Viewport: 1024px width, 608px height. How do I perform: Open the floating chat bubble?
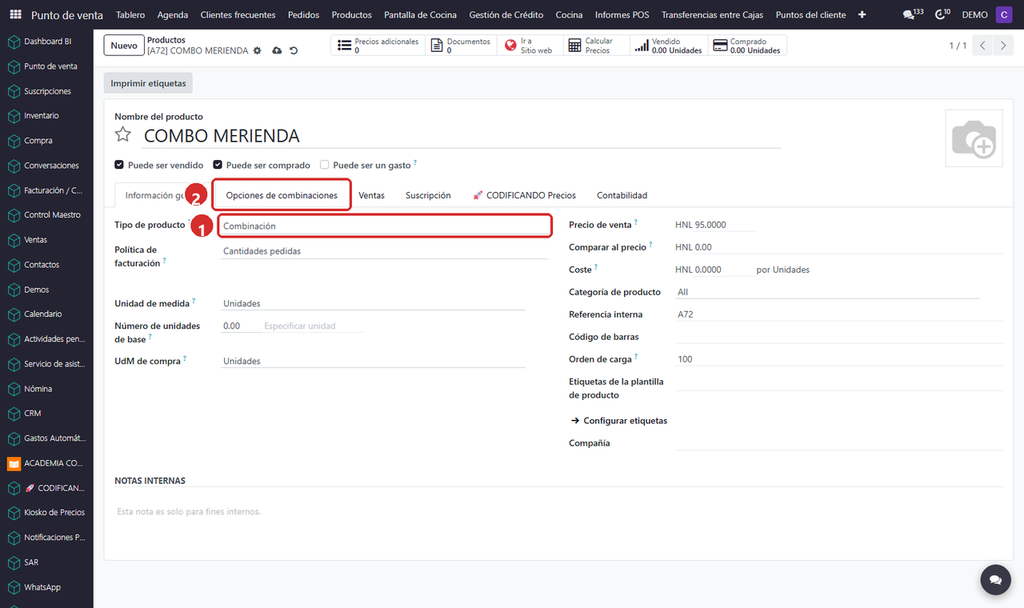pyautogui.click(x=995, y=579)
